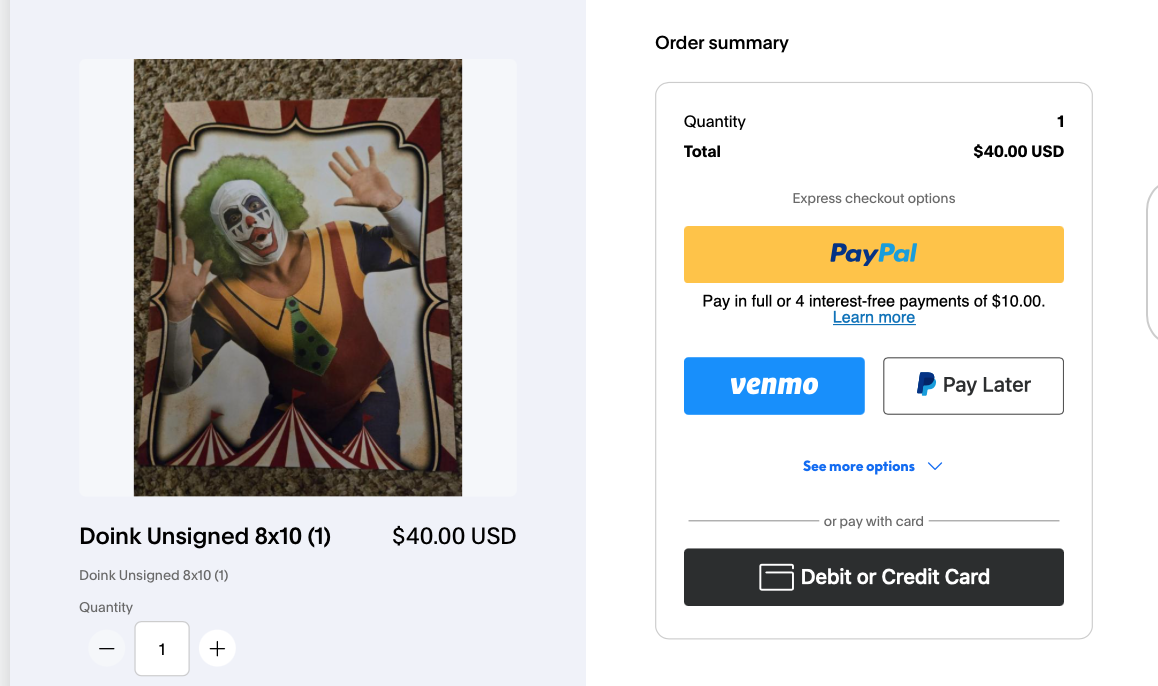Image resolution: width=1158 pixels, height=686 pixels.
Task: Click the chevron beside See more options
Action: coord(935,466)
